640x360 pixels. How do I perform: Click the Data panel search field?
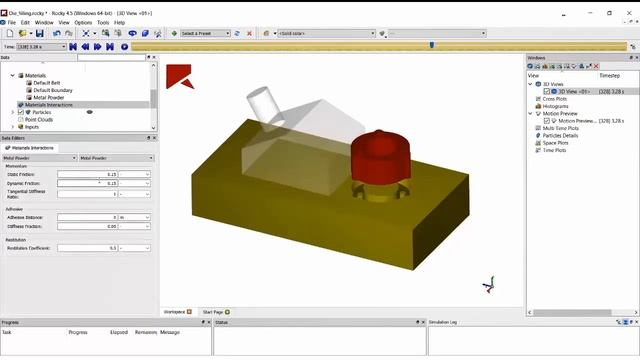111,58
